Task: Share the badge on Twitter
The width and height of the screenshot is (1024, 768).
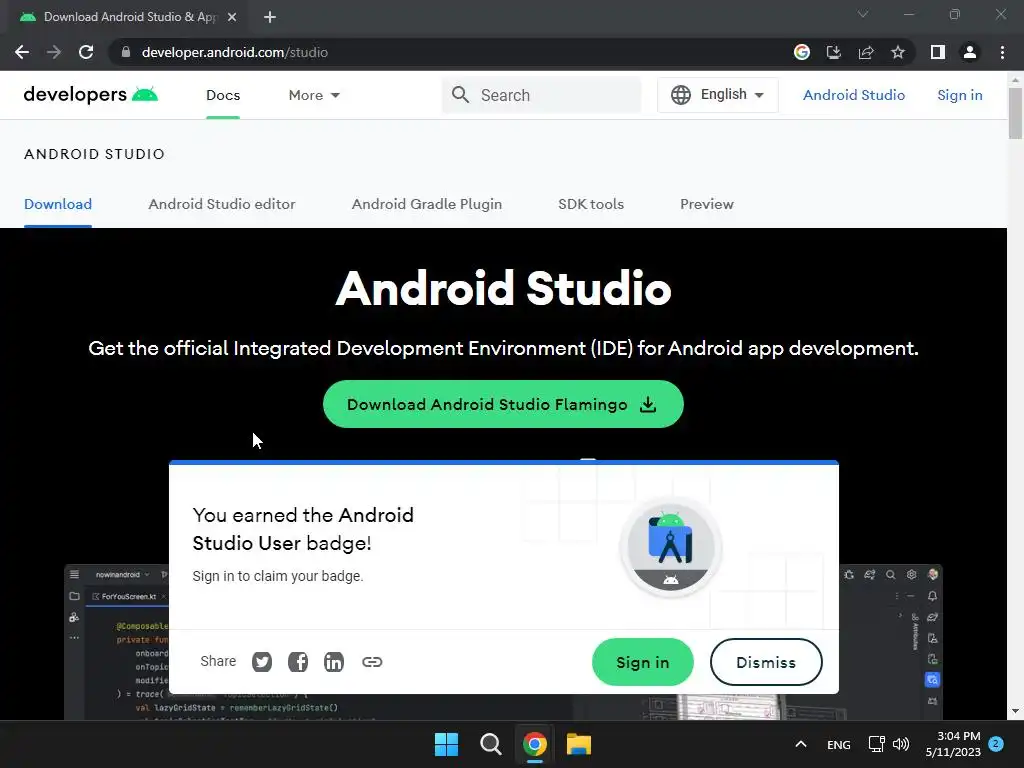Action: [x=262, y=662]
